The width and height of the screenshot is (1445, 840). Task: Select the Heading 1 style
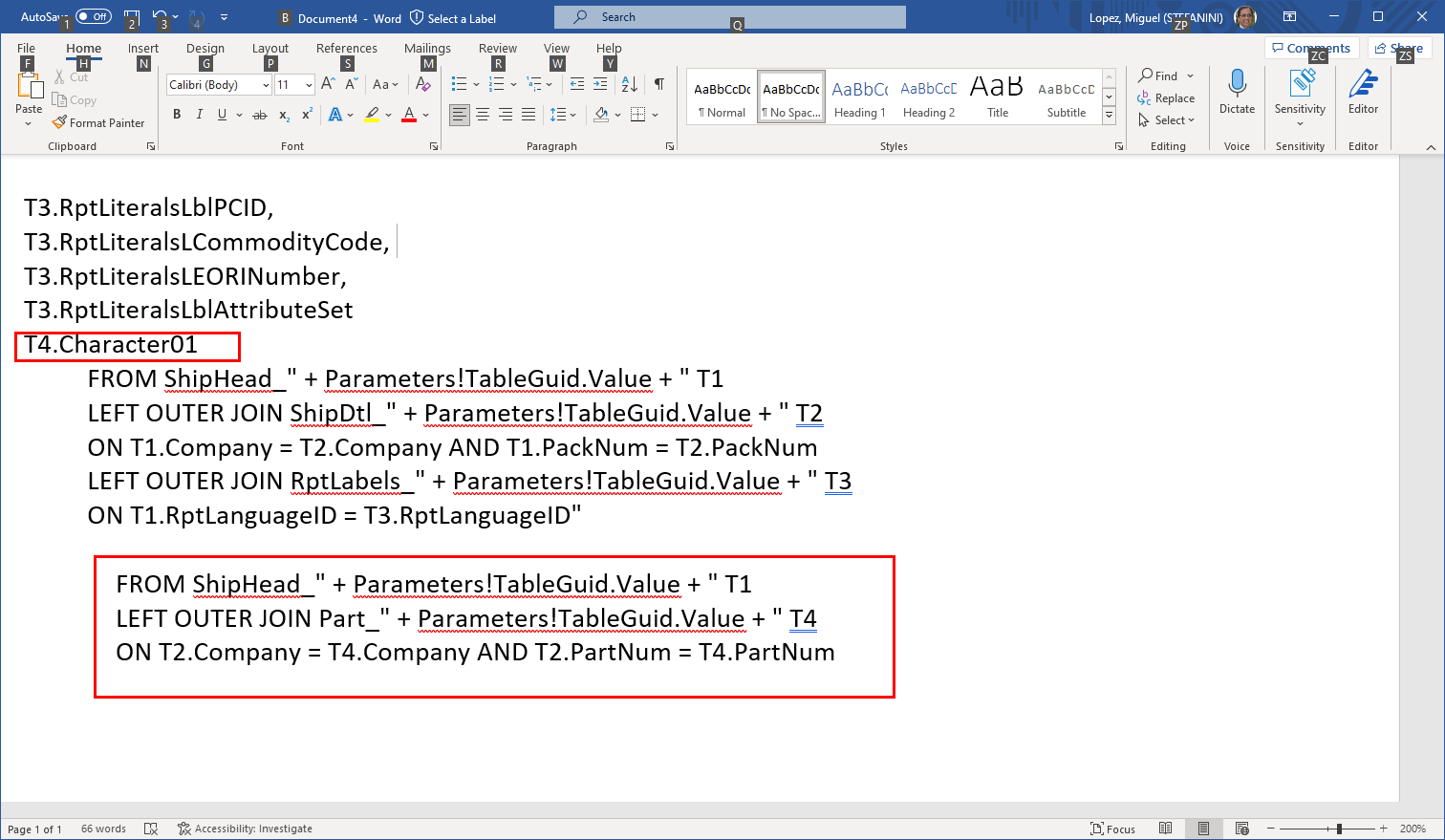coord(860,97)
